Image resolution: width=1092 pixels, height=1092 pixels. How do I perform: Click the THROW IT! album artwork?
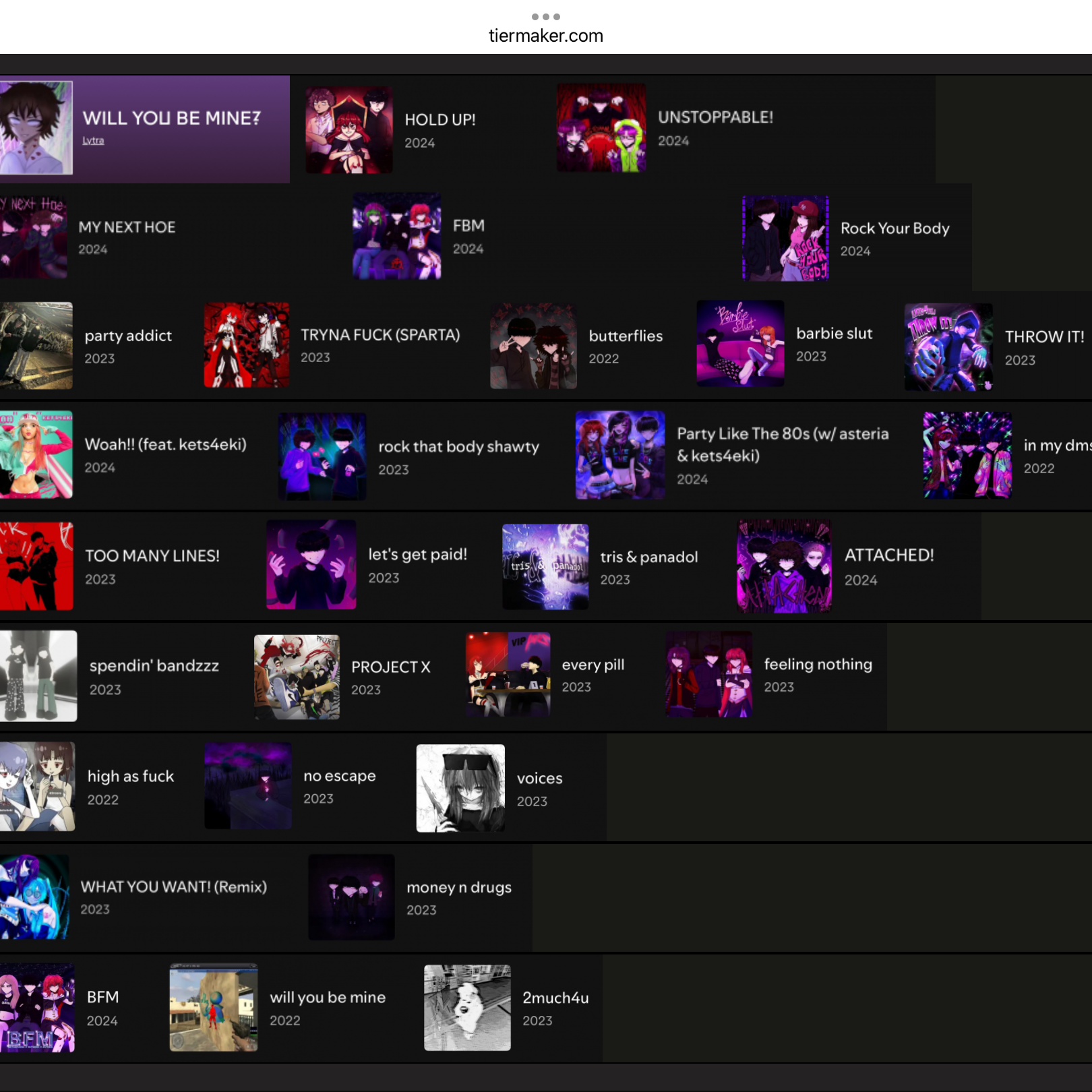(x=948, y=347)
